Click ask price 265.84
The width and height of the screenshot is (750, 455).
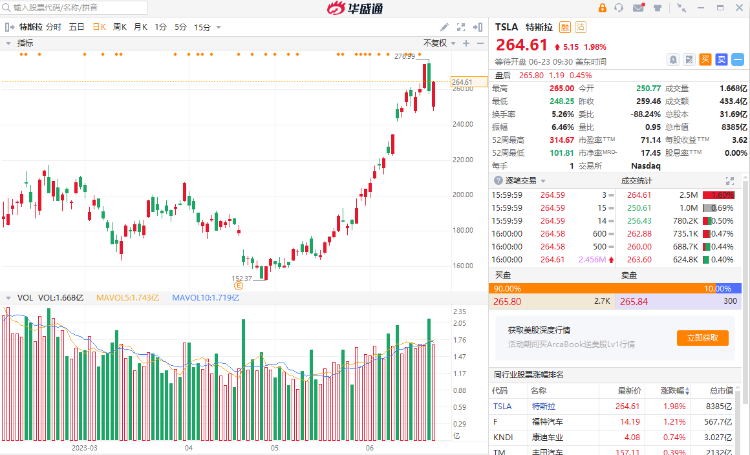[634, 302]
